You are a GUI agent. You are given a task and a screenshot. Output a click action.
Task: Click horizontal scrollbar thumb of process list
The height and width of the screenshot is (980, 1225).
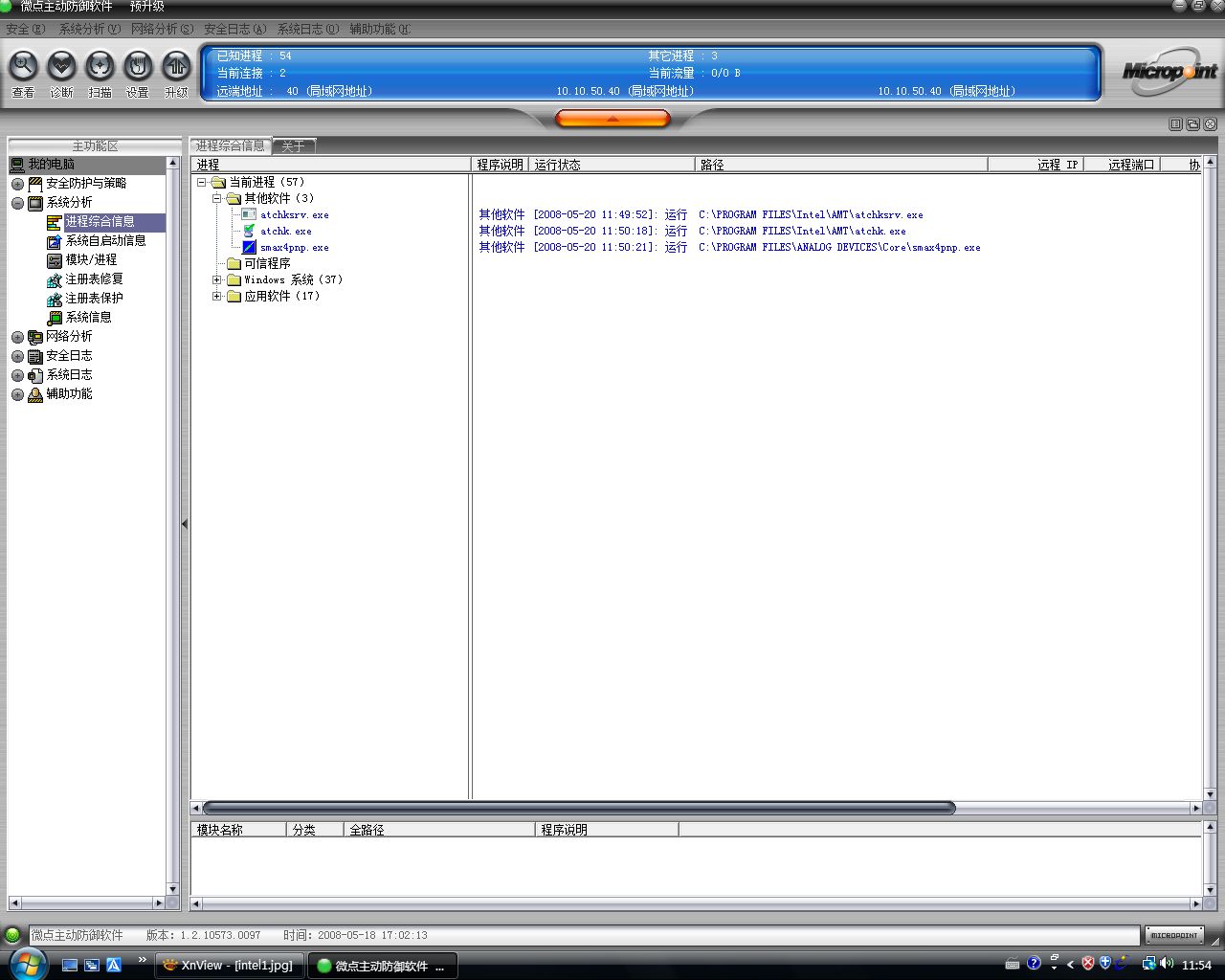(579, 808)
